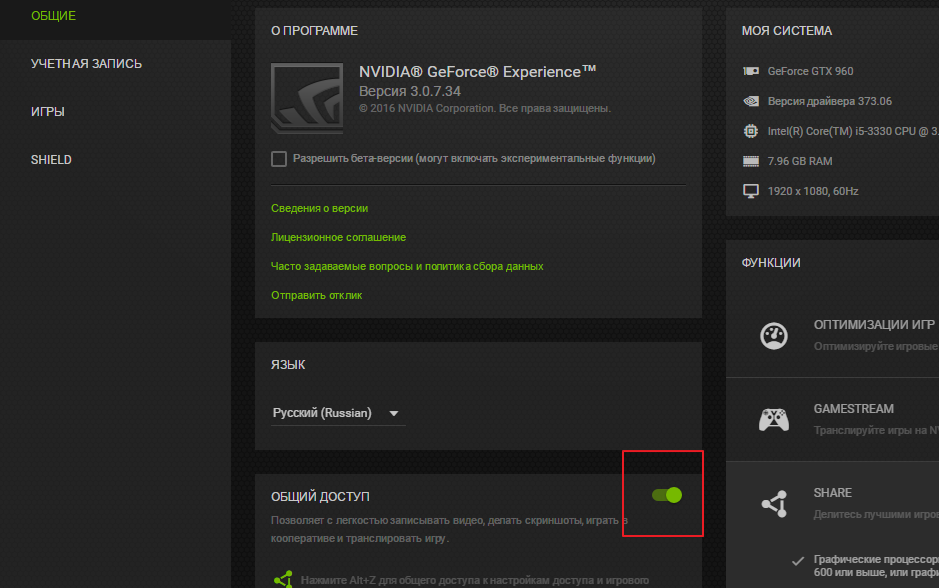
Task: Click the NVIDIA GeForce Experience title text
Action: pyautogui.click(x=477, y=72)
